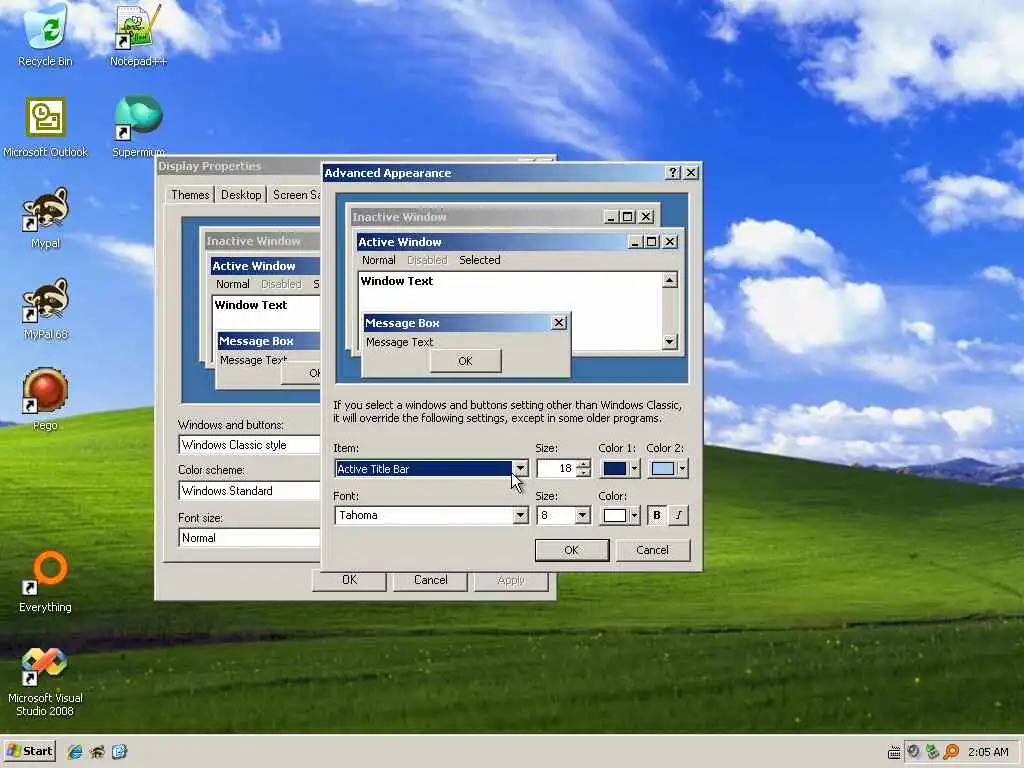The width and height of the screenshot is (1024, 768).
Task: Select the MyPal 68 desktop shortcut
Action: [x=45, y=310]
